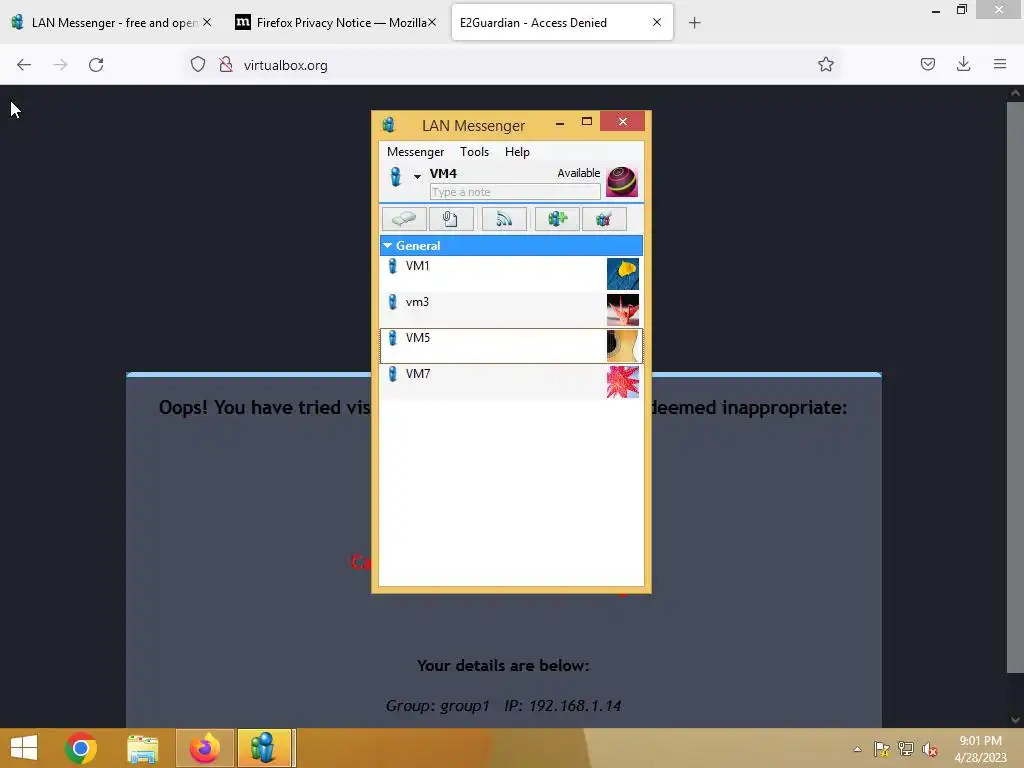The image size is (1024, 768).
Task: Show hidden system tray icons
Action: coord(857,749)
